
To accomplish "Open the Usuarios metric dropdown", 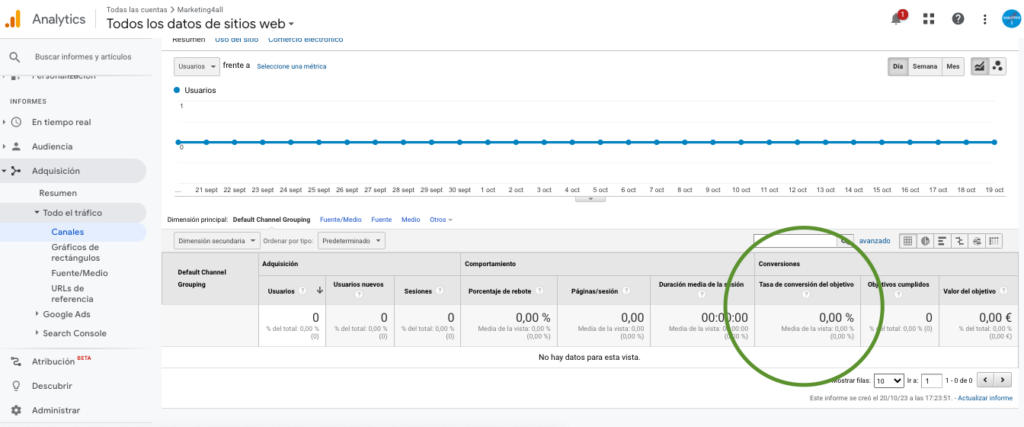I will 197,66.
